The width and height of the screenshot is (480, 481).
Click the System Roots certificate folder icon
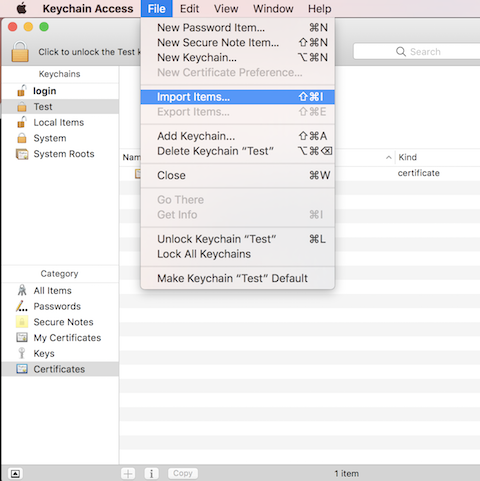point(22,154)
